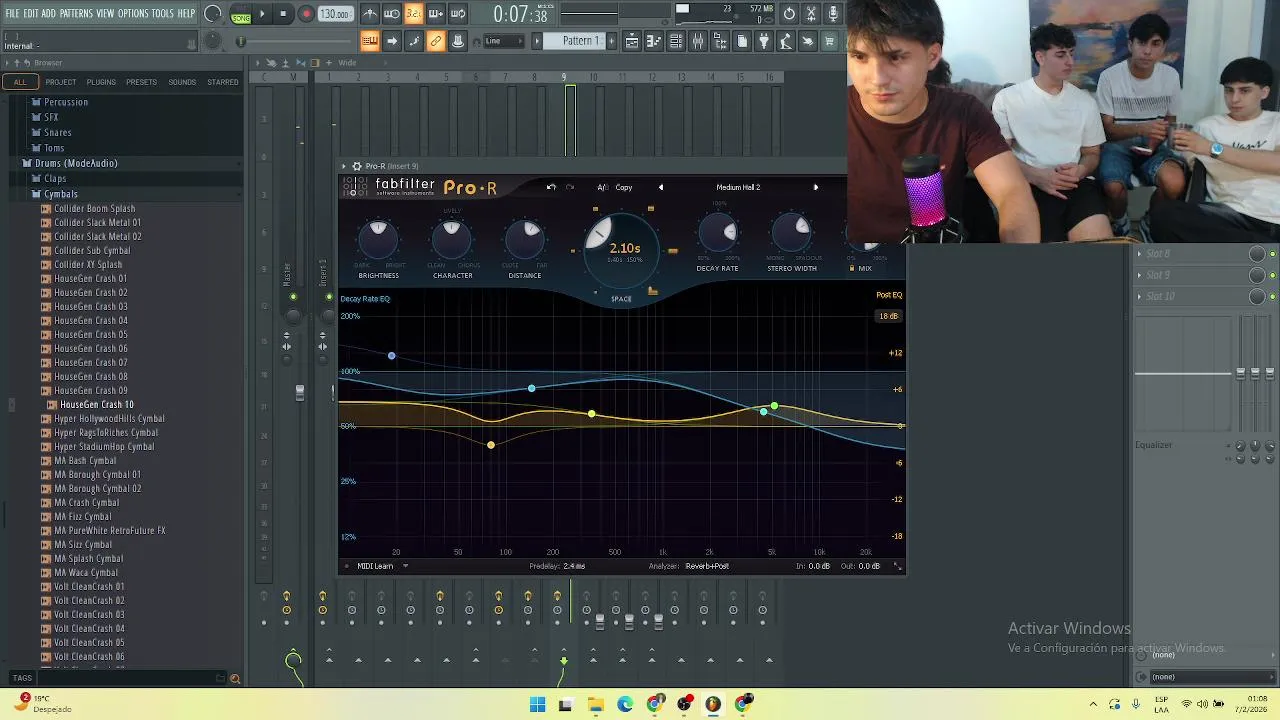
Task: Select Decay Rate EQ label
Action: coord(365,299)
